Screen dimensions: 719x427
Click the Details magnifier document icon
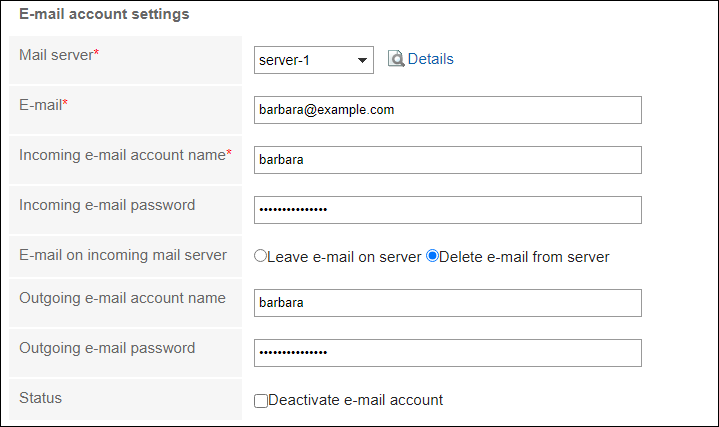click(396, 59)
